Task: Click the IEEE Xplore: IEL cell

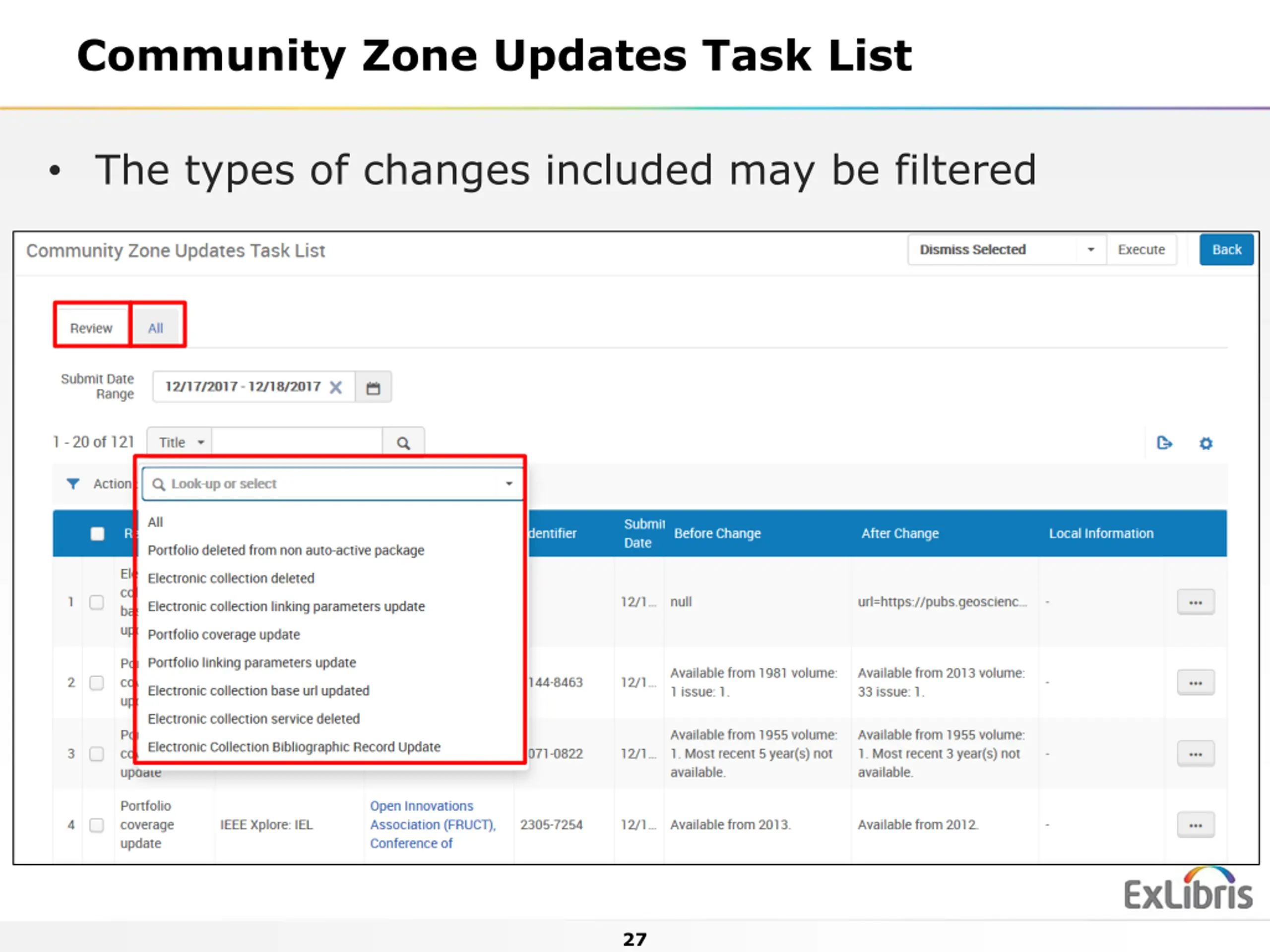Action: tap(266, 825)
